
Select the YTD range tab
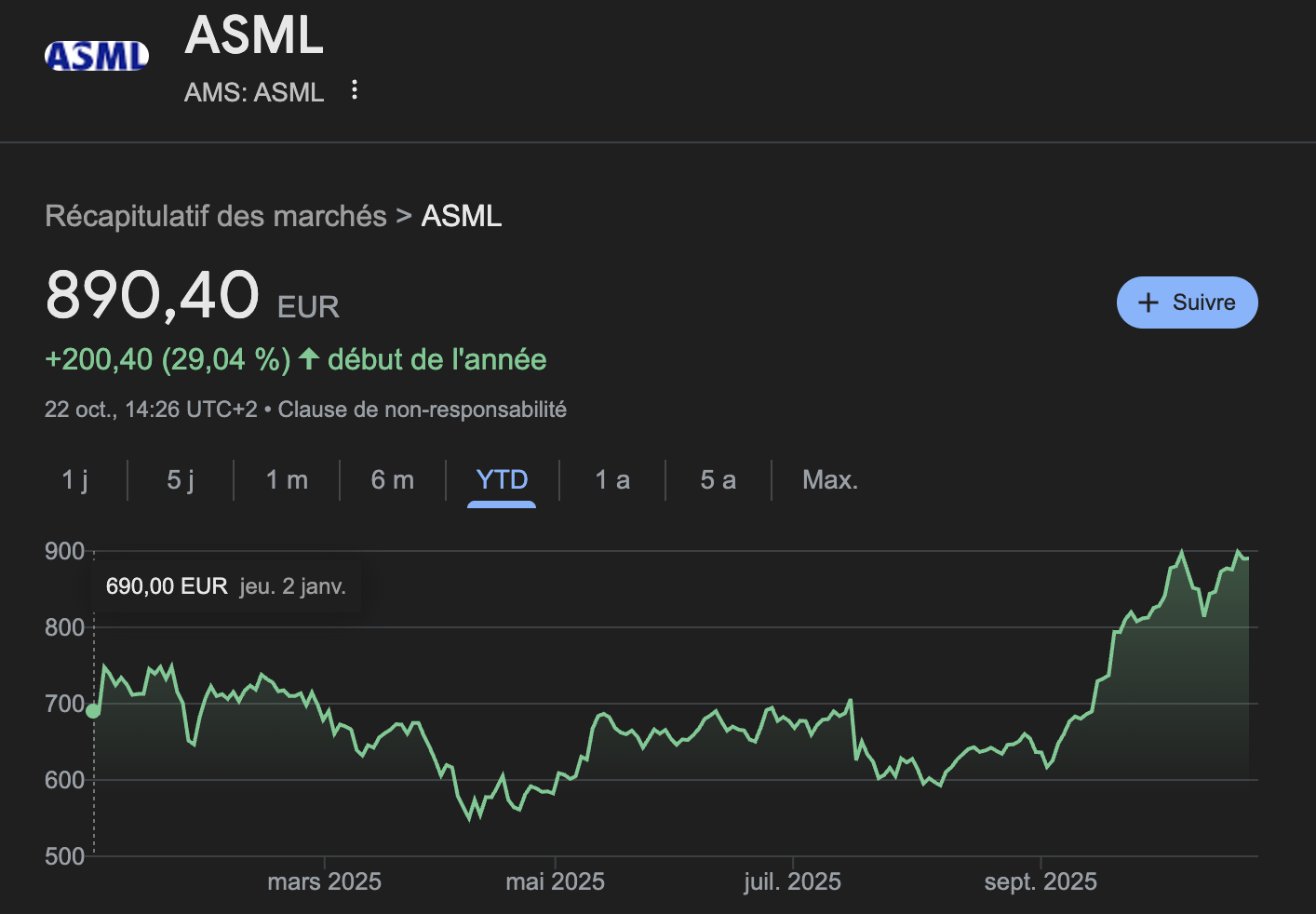point(502,480)
